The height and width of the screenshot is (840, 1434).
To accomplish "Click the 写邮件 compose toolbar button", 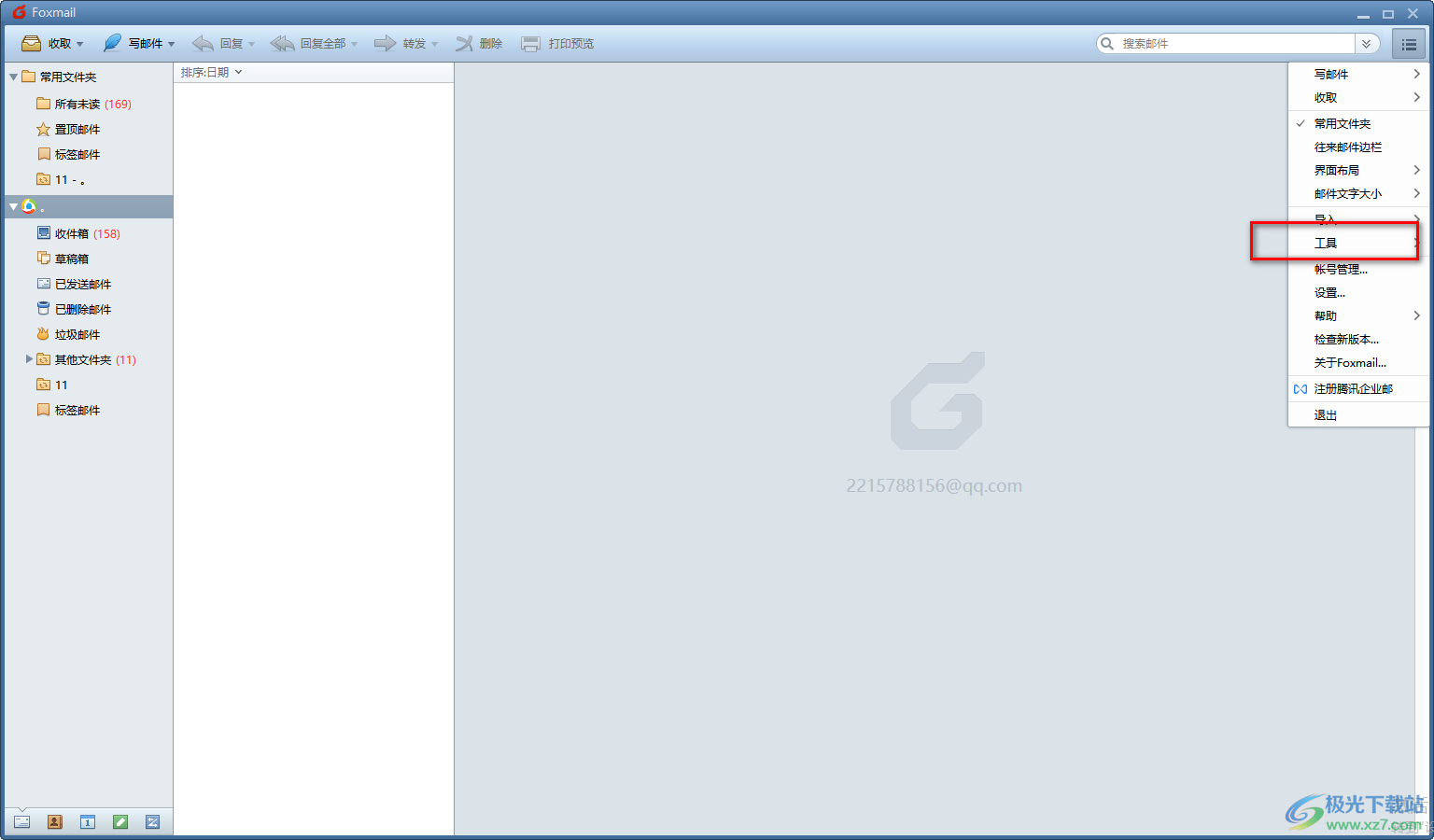I will 132,44.
